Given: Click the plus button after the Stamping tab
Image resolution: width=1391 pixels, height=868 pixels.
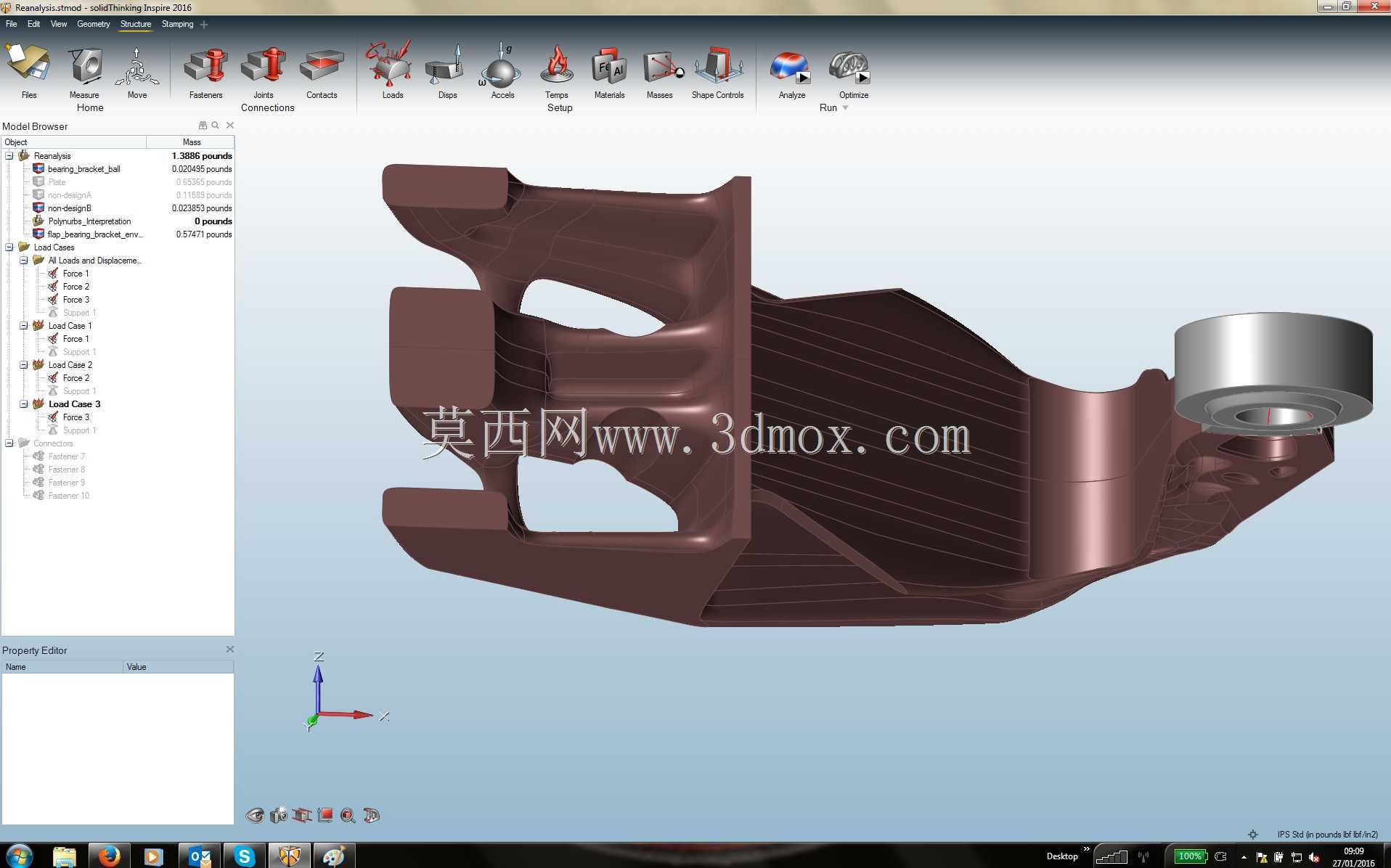Looking at the screenshot, I should [204, 25].
